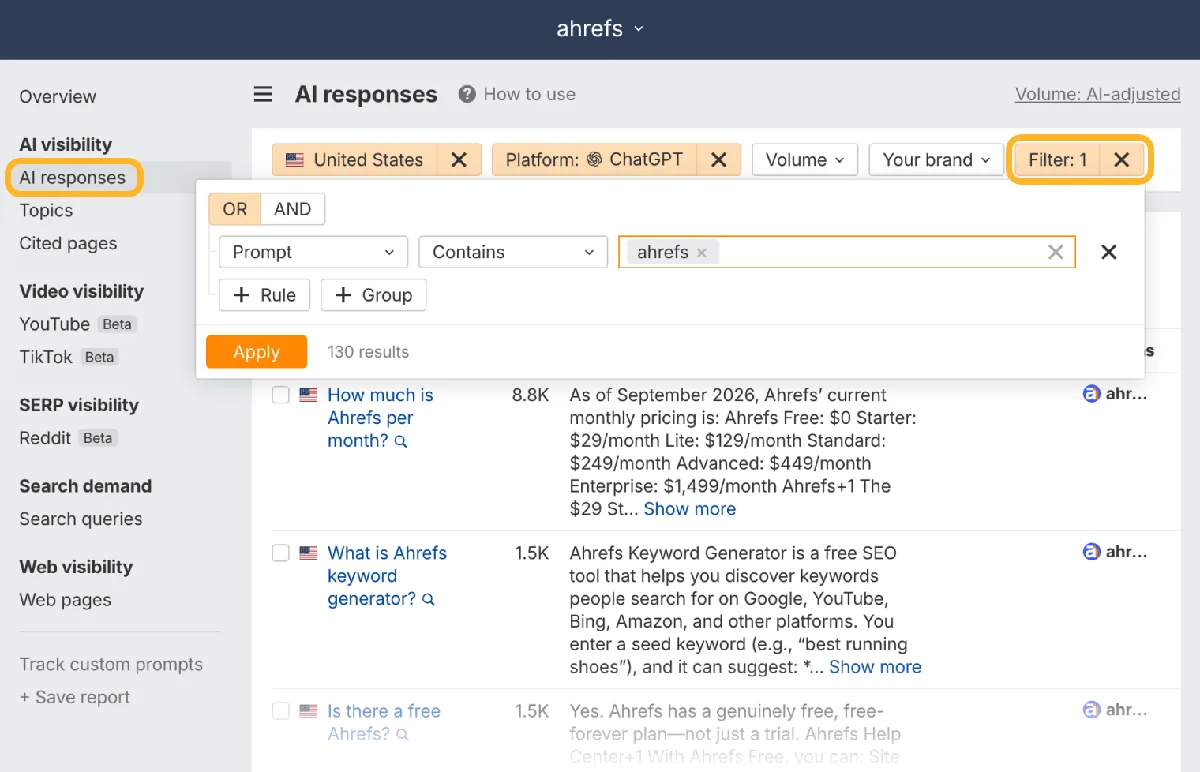Open the United States country filter
This screenshot has width=1200, height=772.
coord(355,160)
